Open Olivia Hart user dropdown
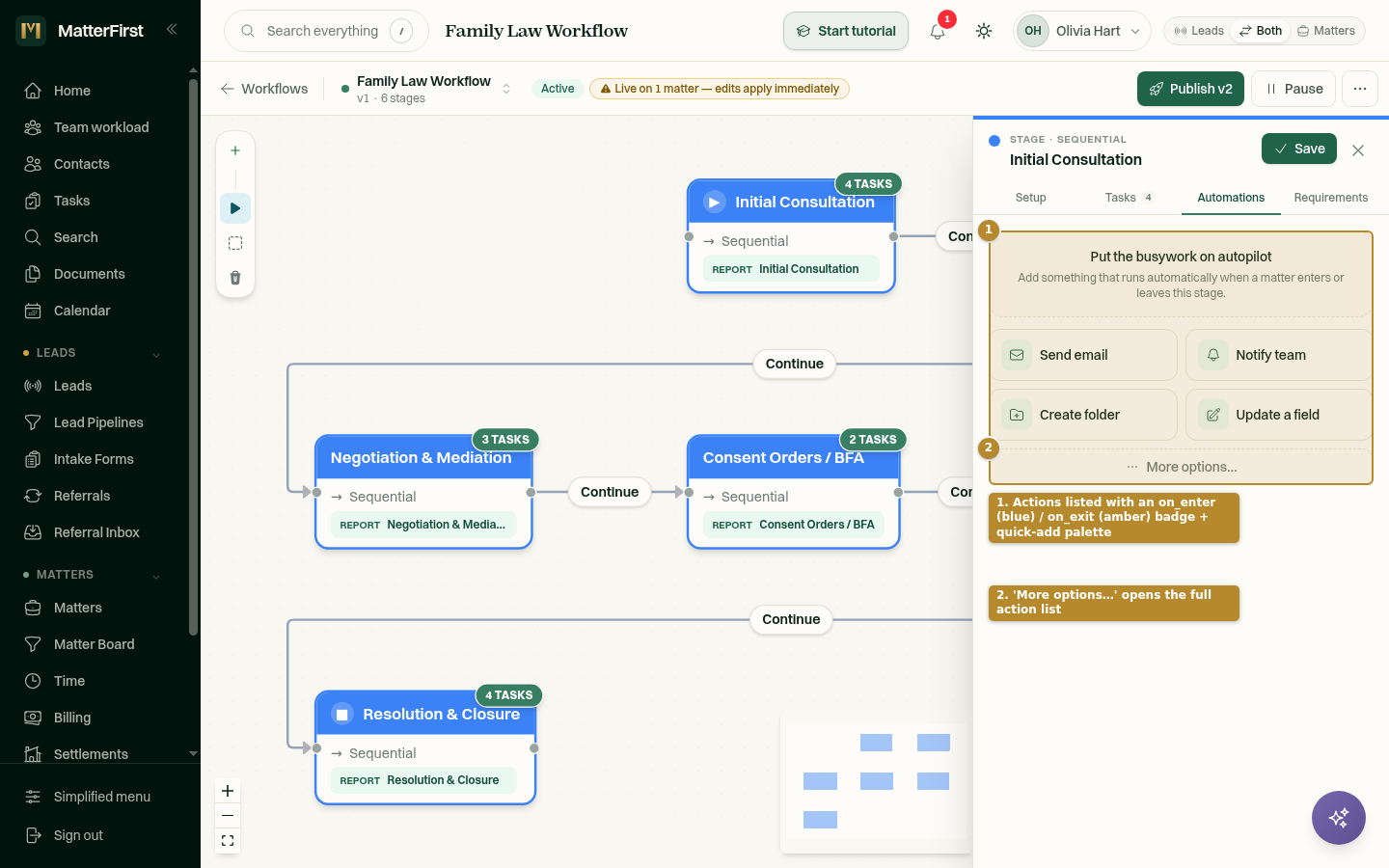This screenshot has width=1389, height=868. (x=1081, y=31)
